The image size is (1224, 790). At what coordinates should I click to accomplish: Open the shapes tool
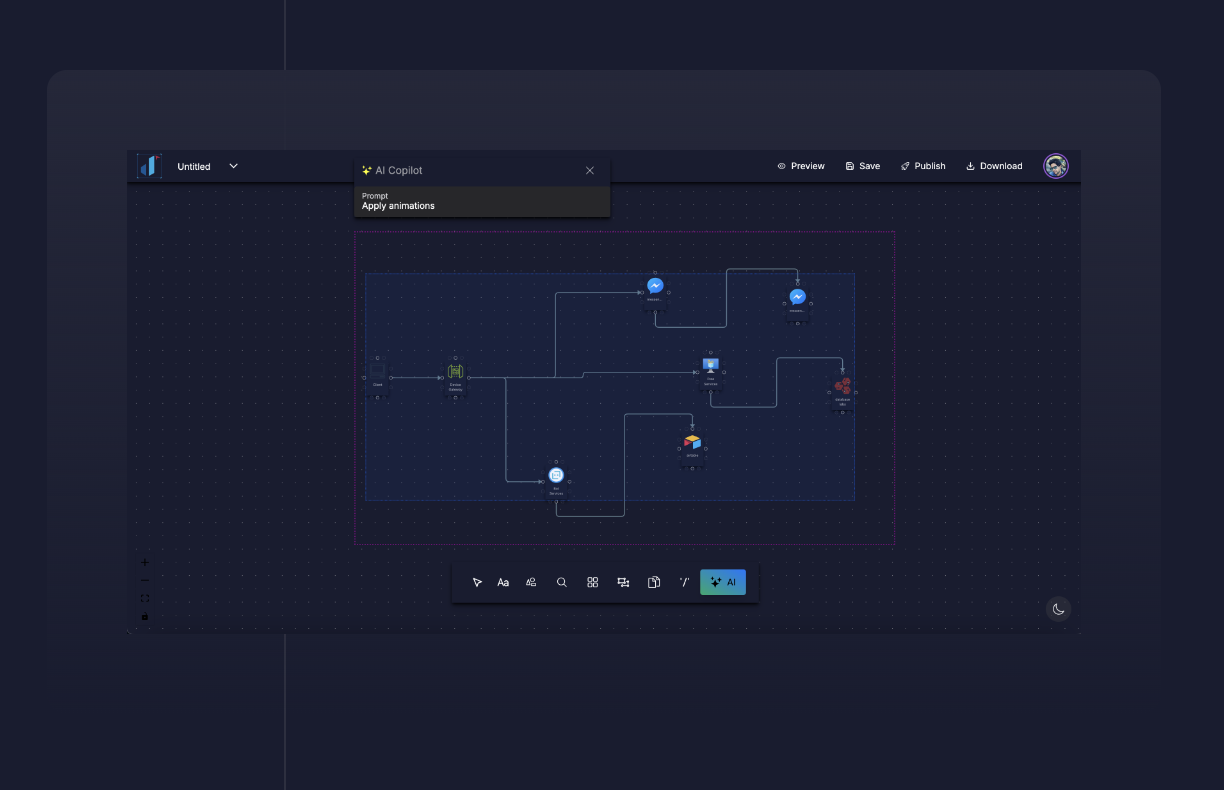pos(531,582)
